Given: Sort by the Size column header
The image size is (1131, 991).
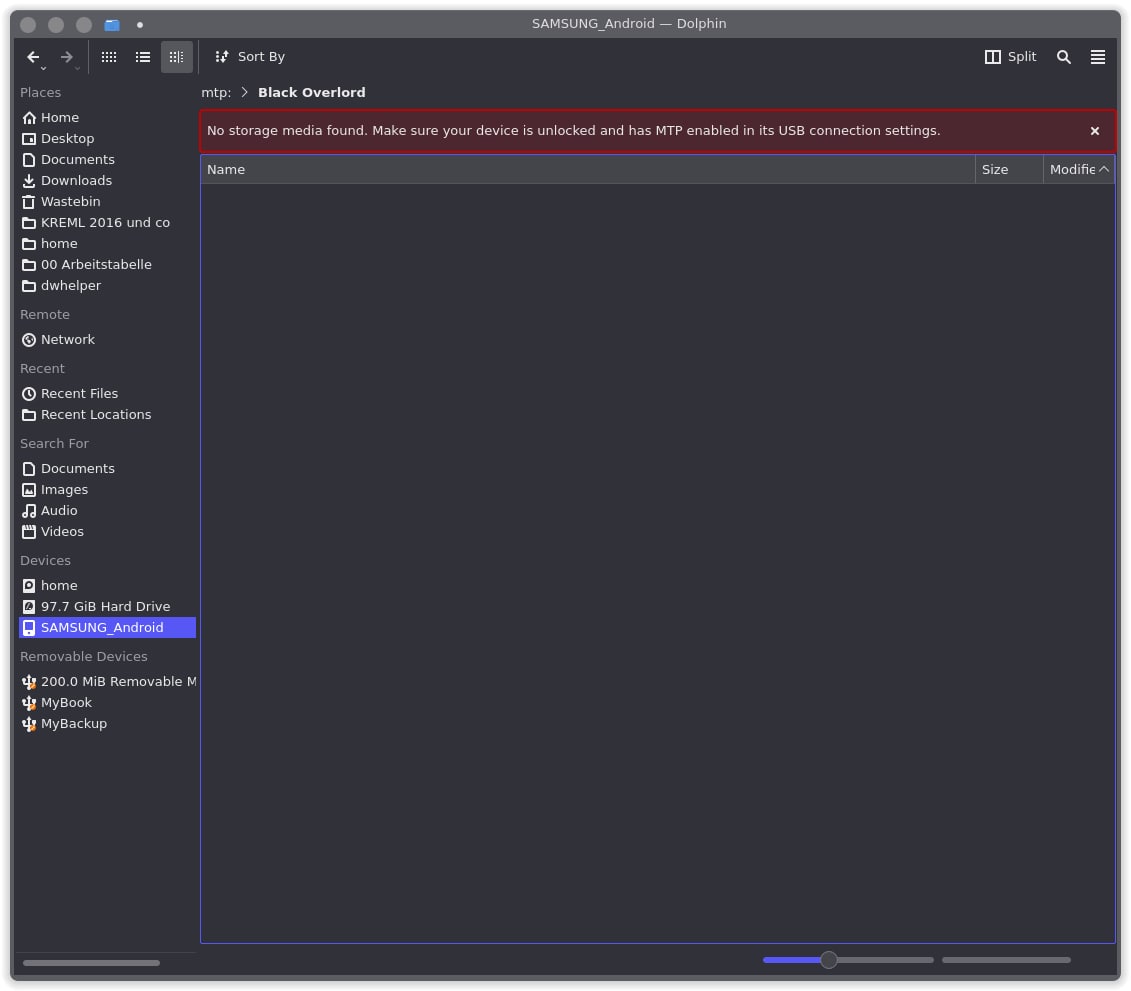Looking at the screenshot, I should click(x=1008, y=169).
